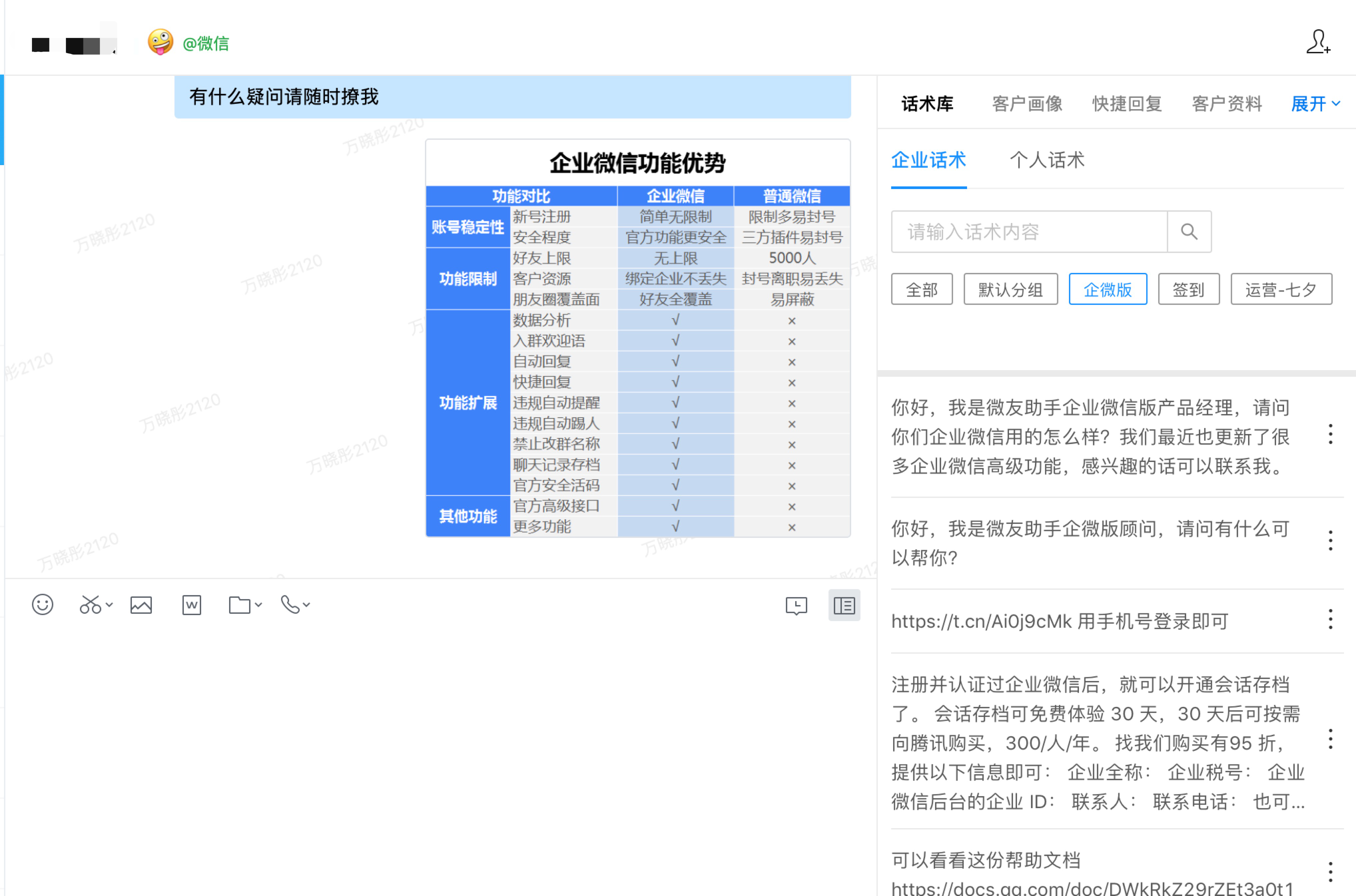Click the W document icon

pos(192,604)
